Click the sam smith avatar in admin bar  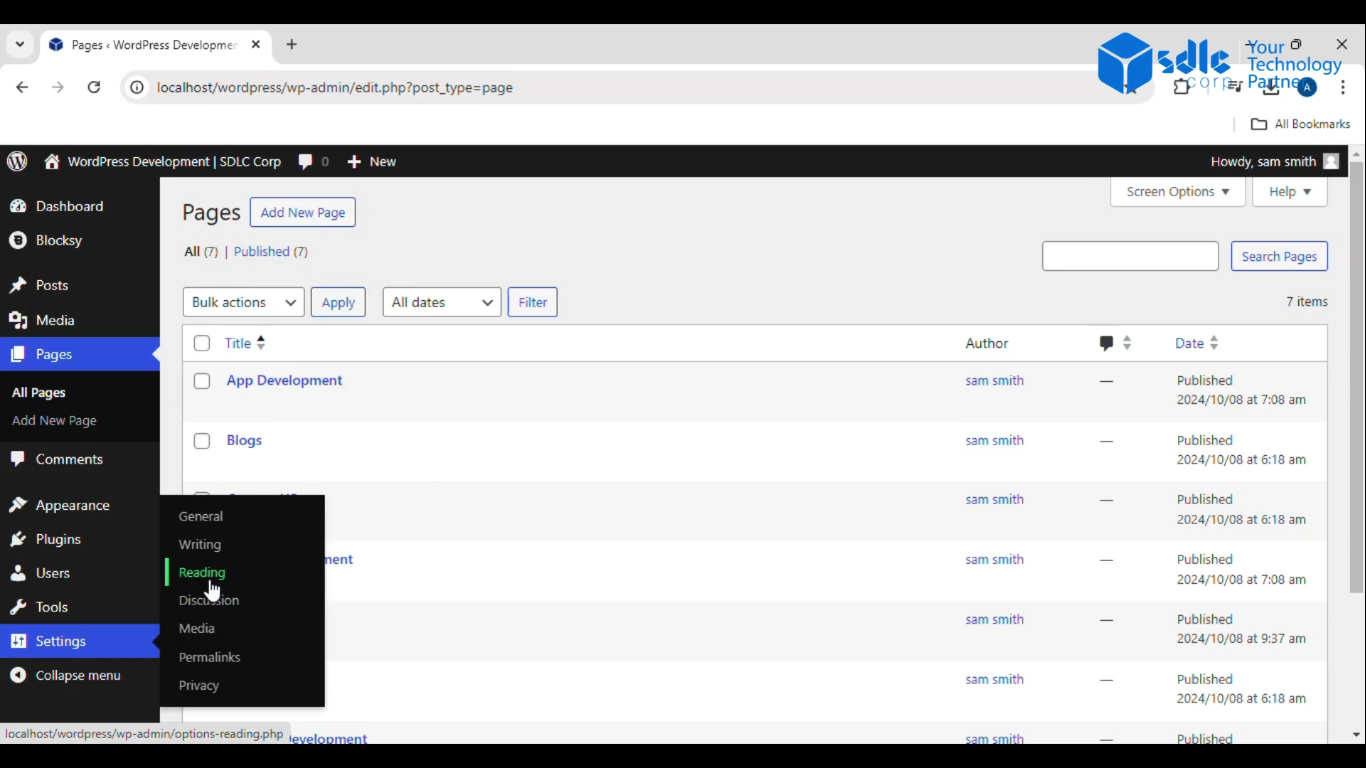[x=1330, y=161]
